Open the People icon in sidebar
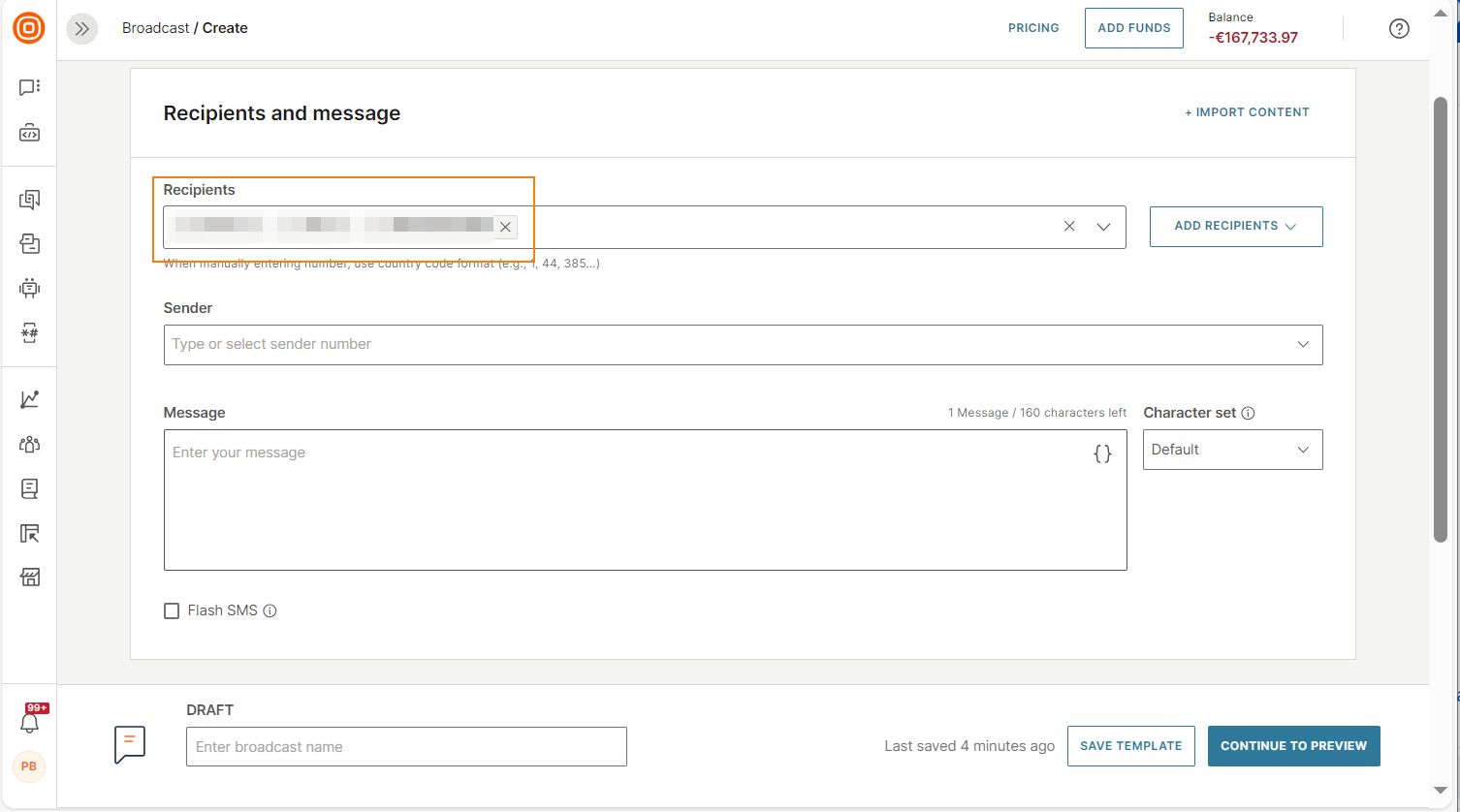The width and height of the screenshot is (1460, 812). 30,444
